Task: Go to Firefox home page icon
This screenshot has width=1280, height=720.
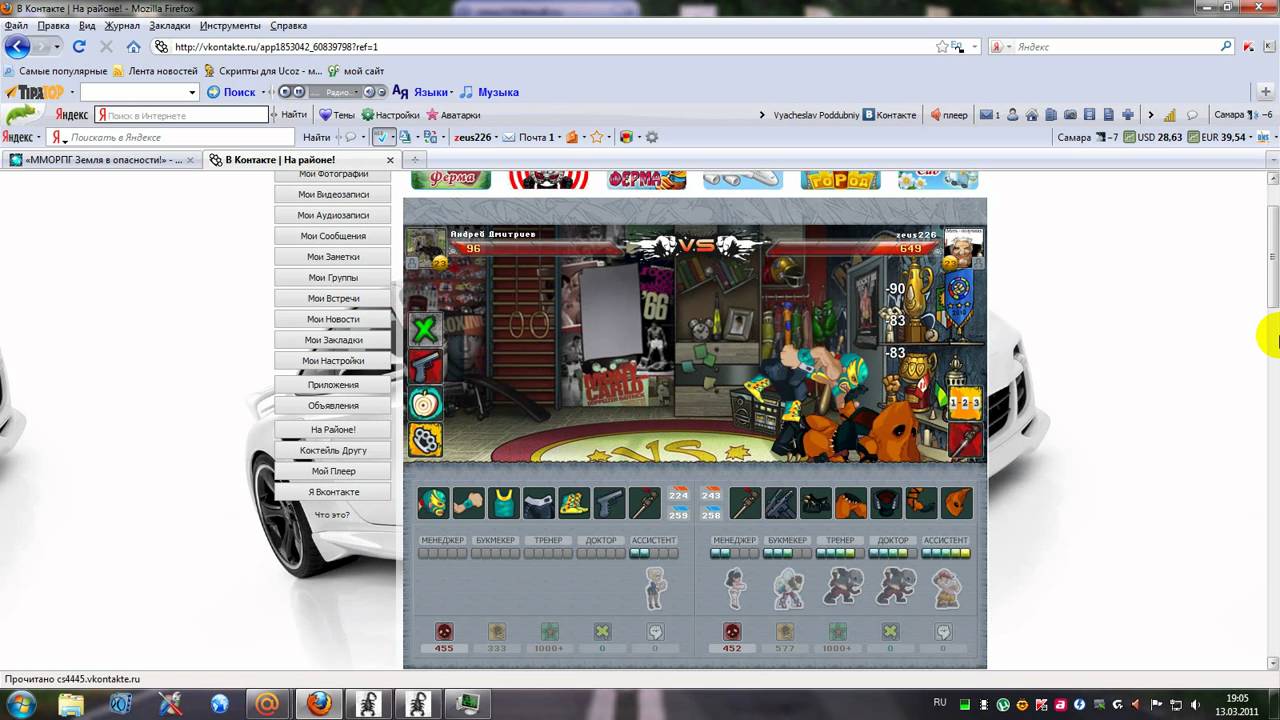Action: [x=133, y=47]
